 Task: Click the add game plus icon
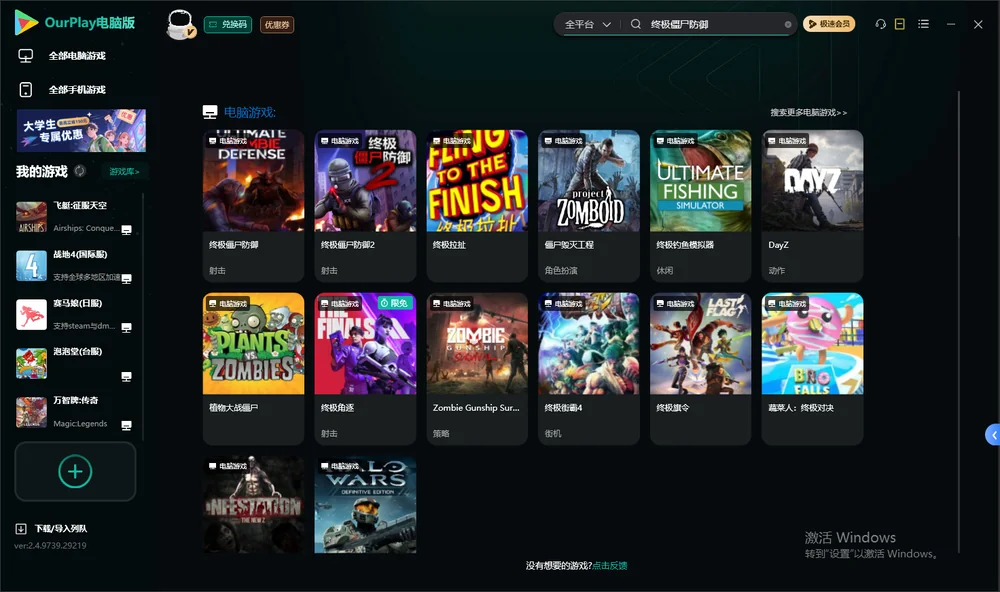[75, 471]
